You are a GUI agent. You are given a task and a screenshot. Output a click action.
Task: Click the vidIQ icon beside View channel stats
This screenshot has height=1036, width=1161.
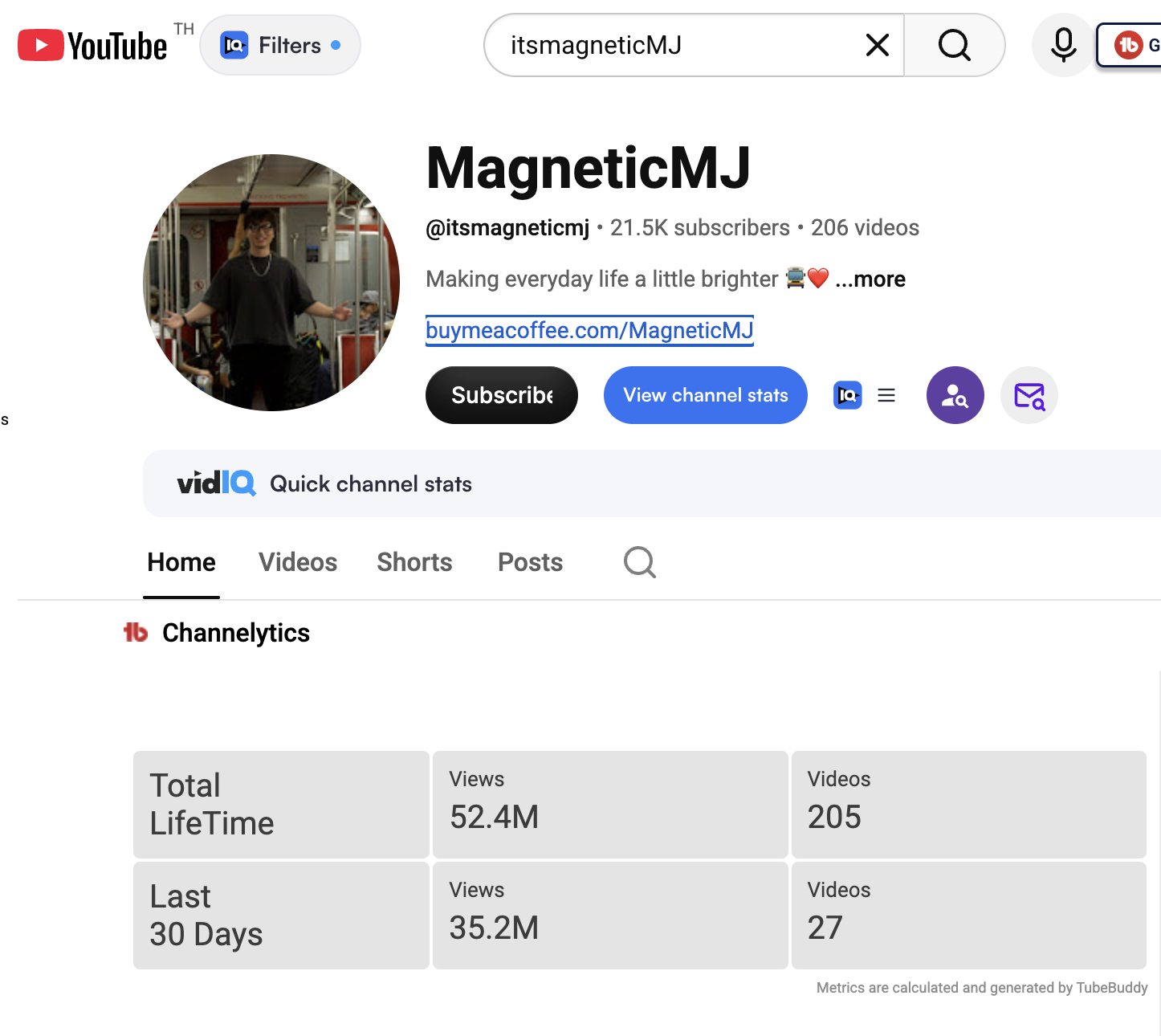pos(848,395)
